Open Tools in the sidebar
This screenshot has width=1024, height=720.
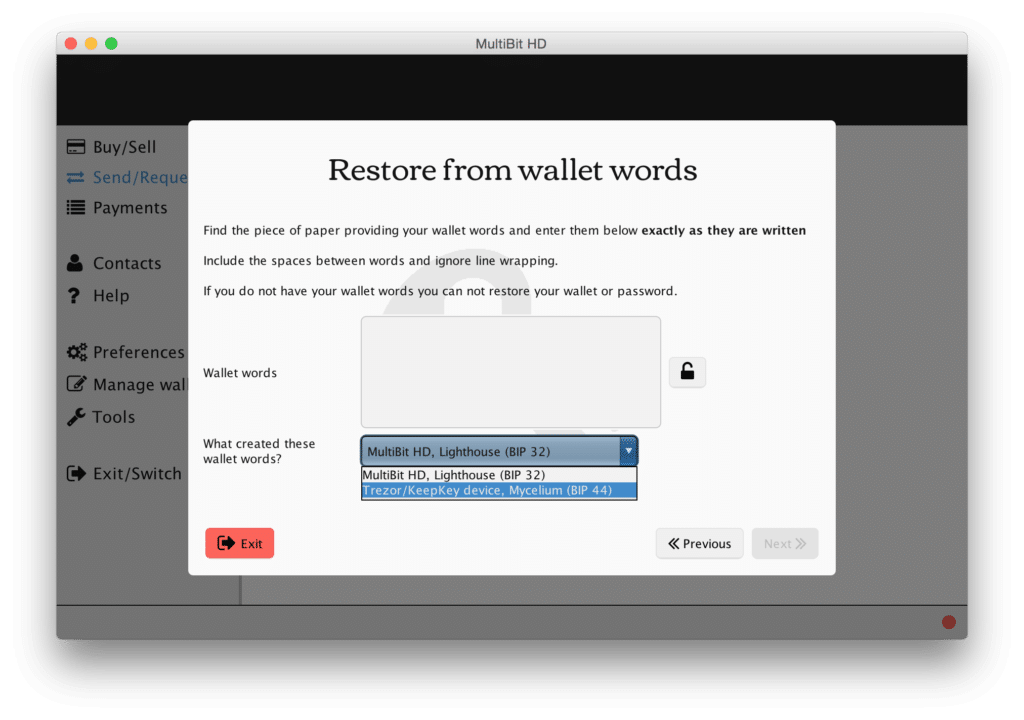[101, 416]
